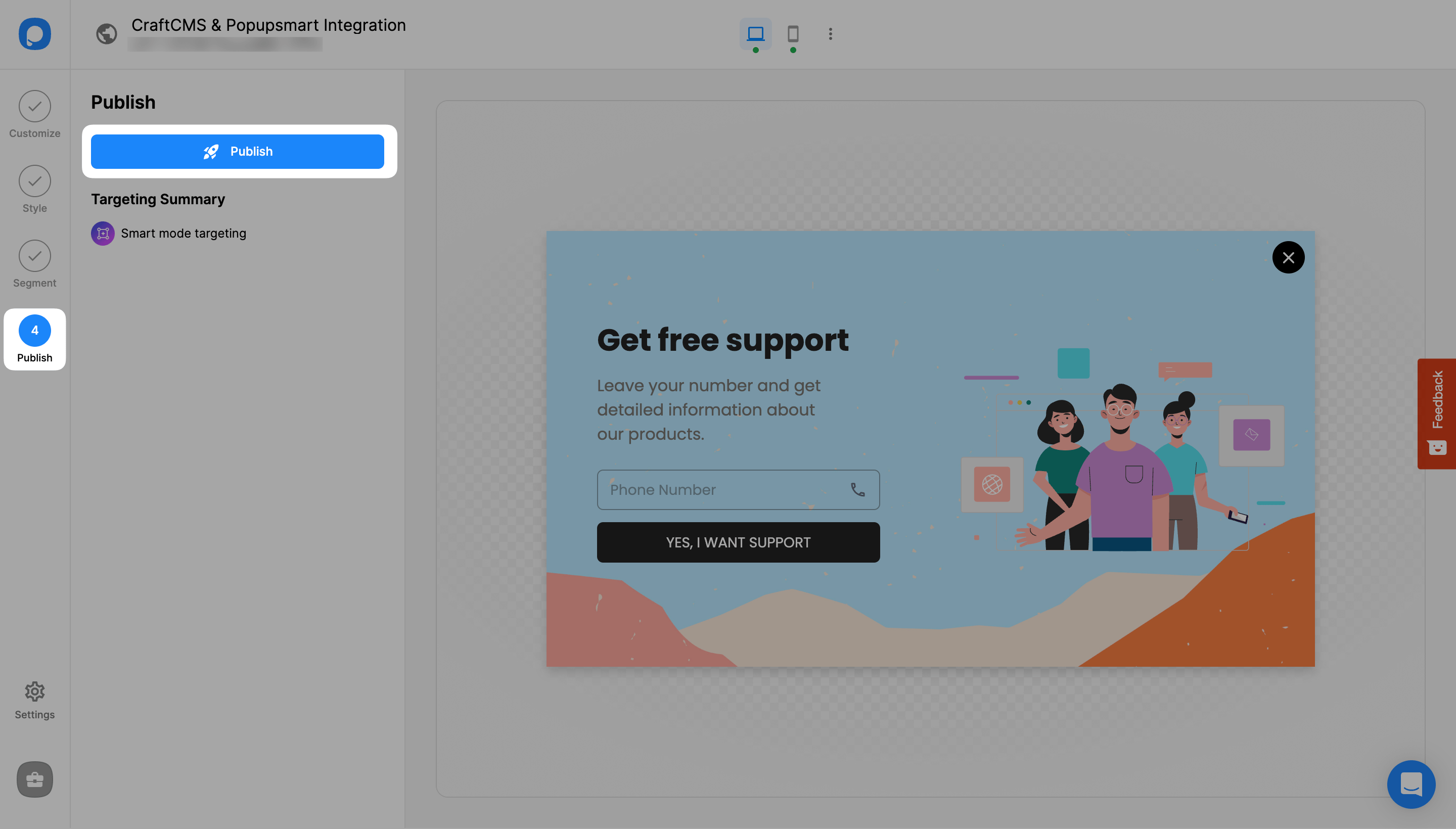Open the three-dot options menu
Screen dimensions: 1456x829
click(830, 34)
